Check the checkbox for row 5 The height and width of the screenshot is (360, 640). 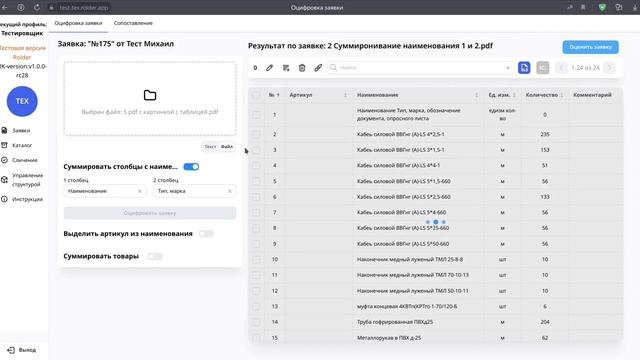pos(256,181)
